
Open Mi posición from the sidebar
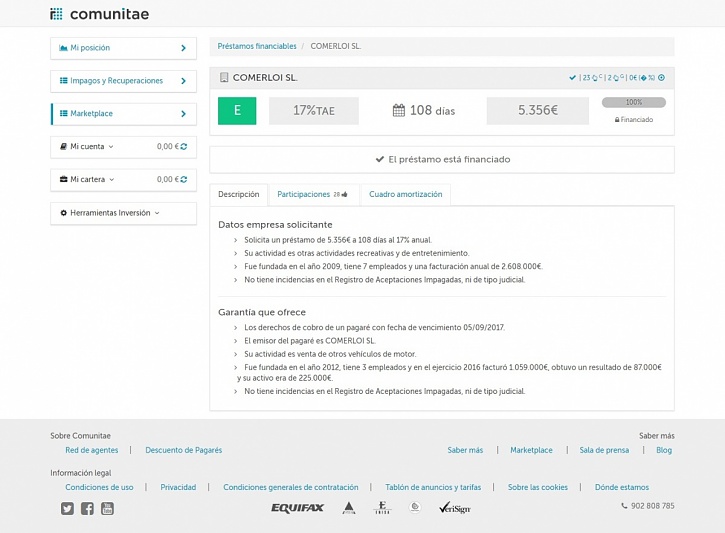[x=123, y=48]
